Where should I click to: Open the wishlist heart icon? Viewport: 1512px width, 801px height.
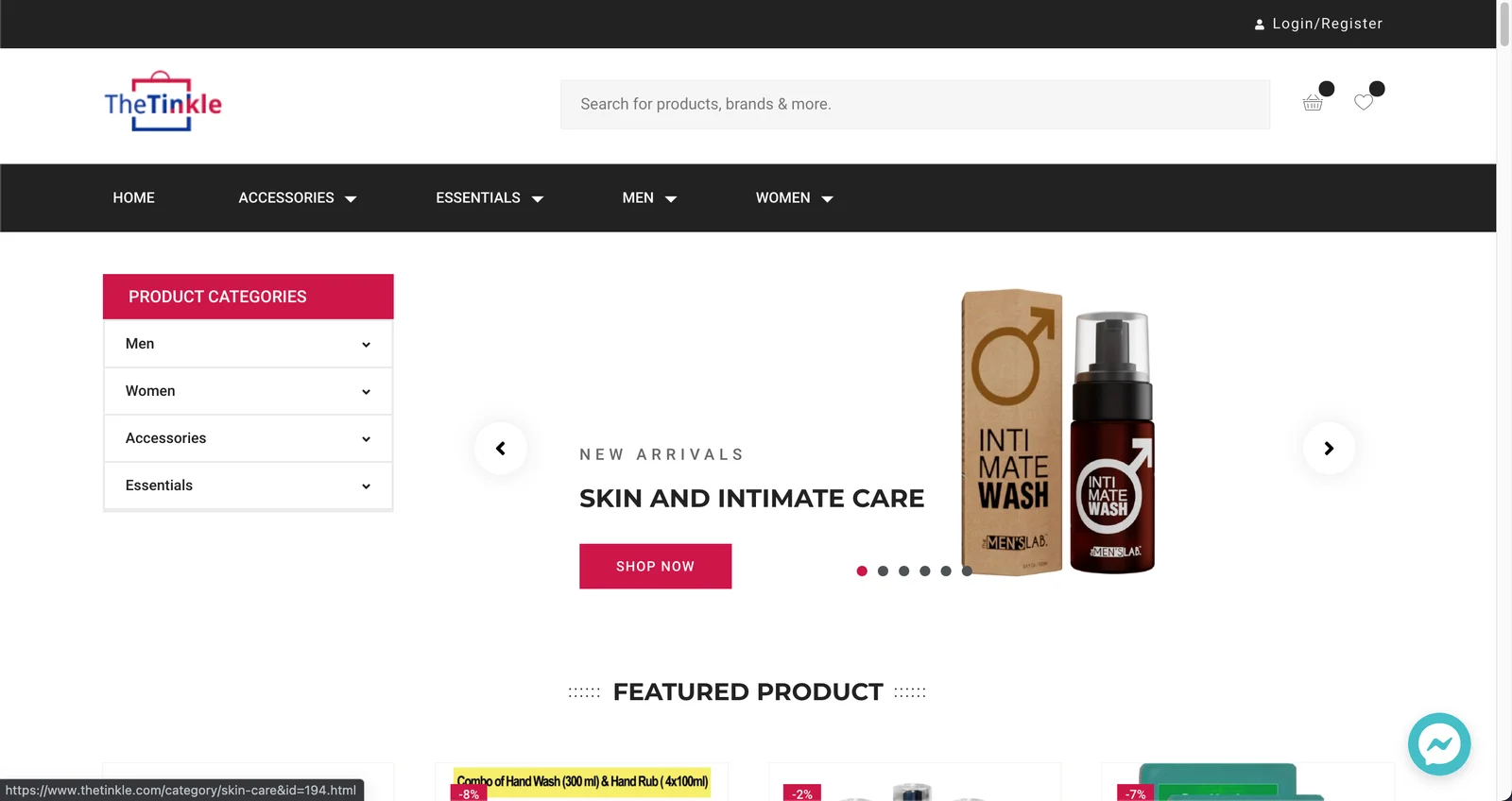1363,102
